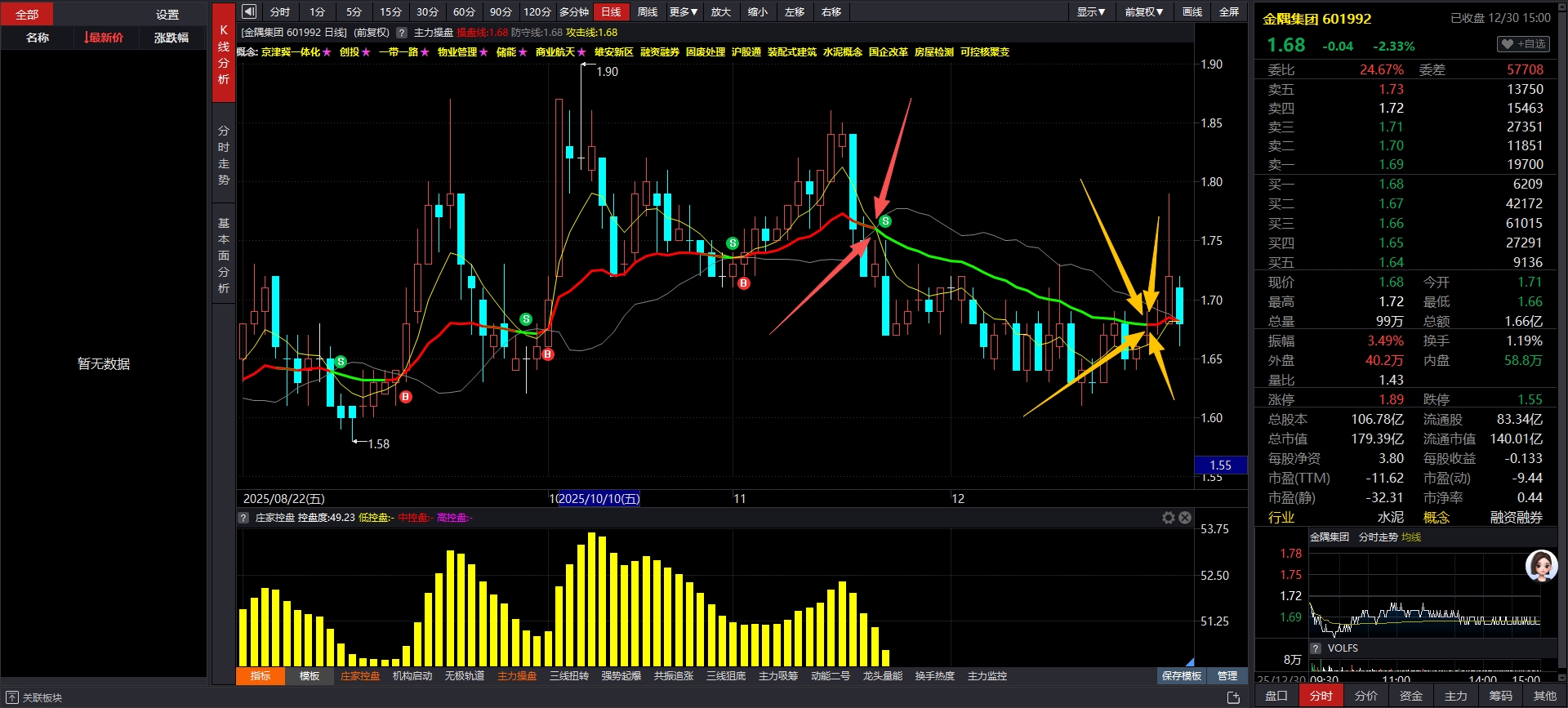Viewport: 1568px width, 708px height.
Task: Open the 前复权 adjustment dropdown
Action: tap(1143, 11)
